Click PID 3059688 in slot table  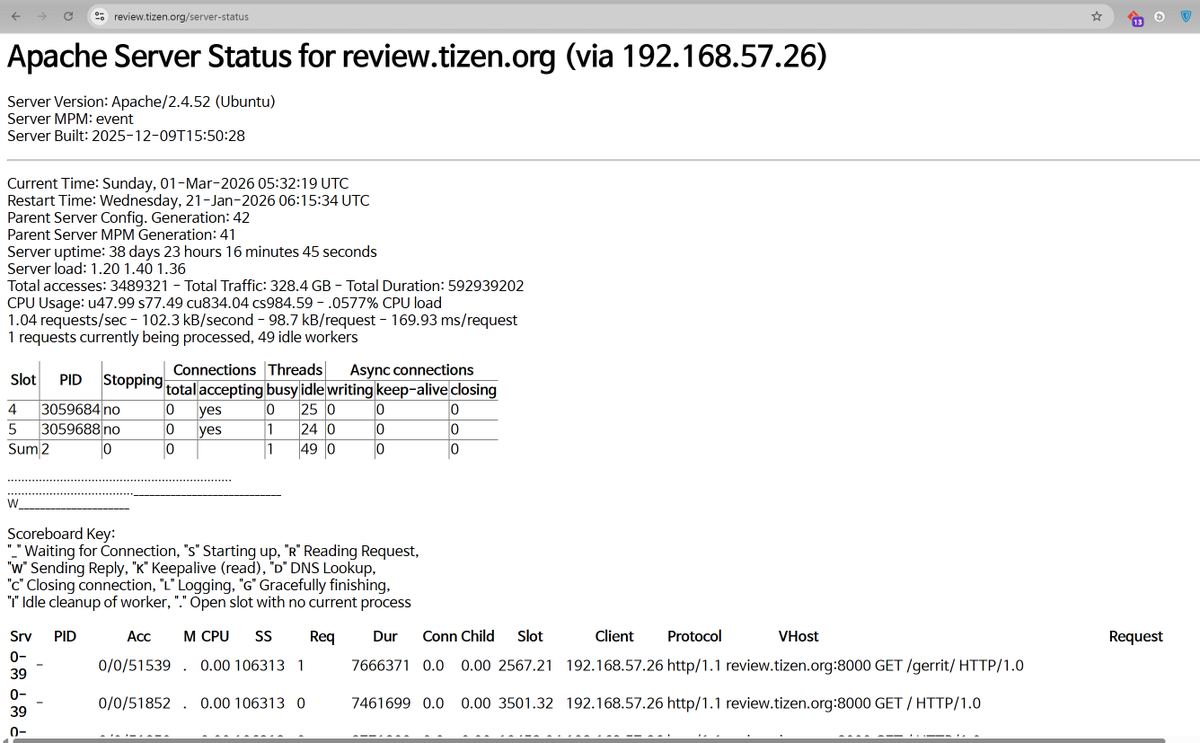click(70, 429)
